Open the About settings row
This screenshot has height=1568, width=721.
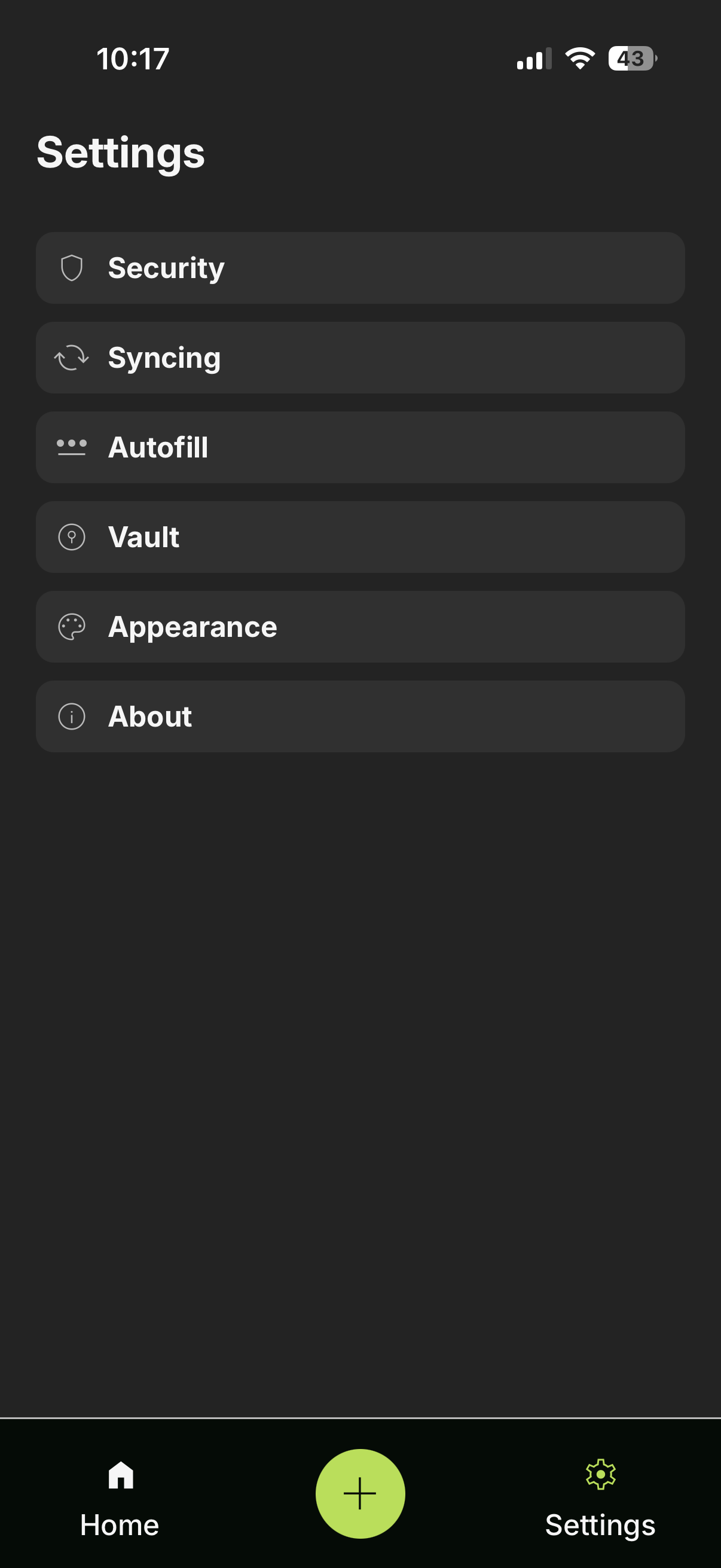(x=360, y=716)
